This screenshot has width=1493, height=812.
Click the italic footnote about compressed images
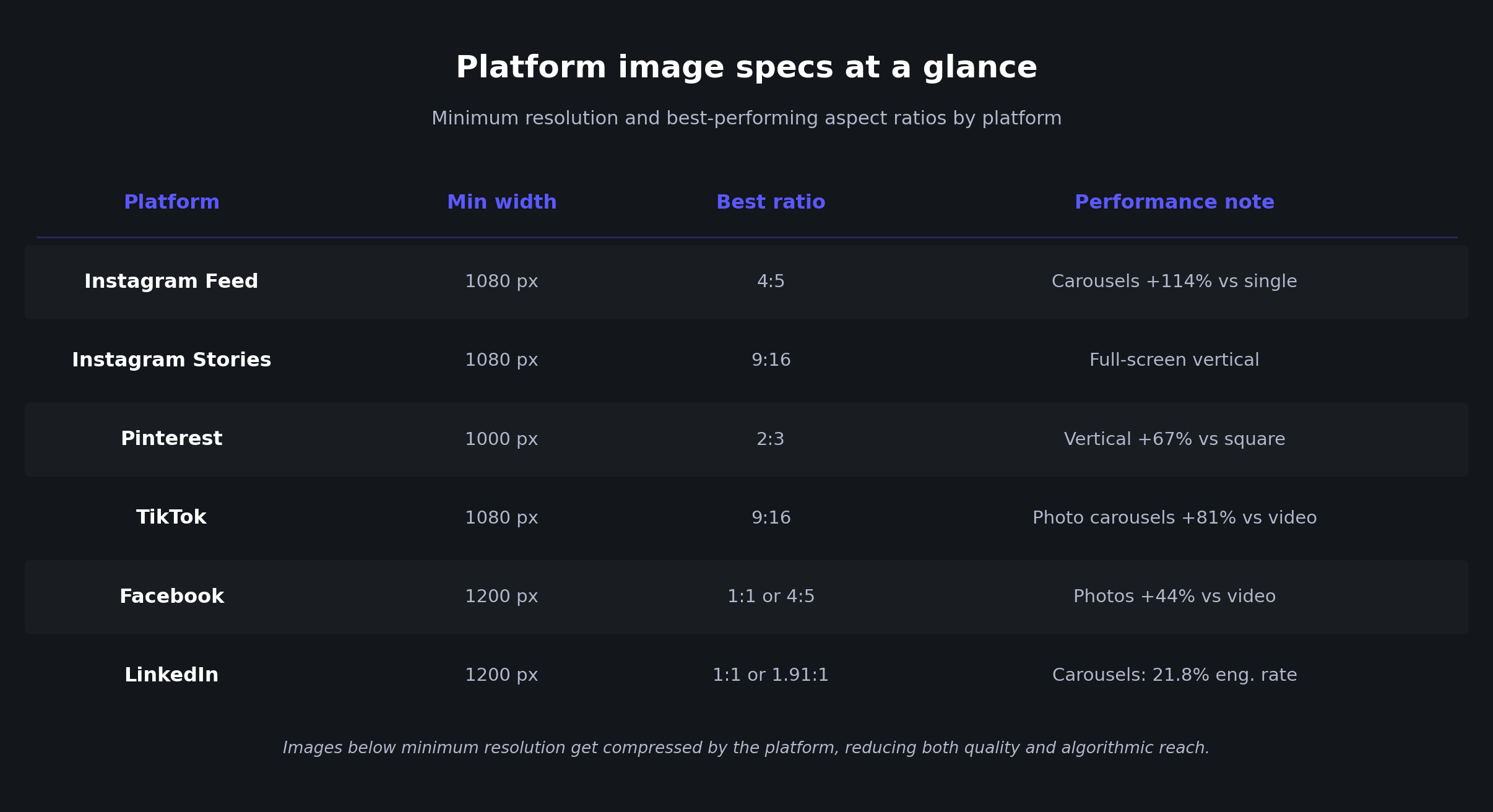(x=746, y=748)
